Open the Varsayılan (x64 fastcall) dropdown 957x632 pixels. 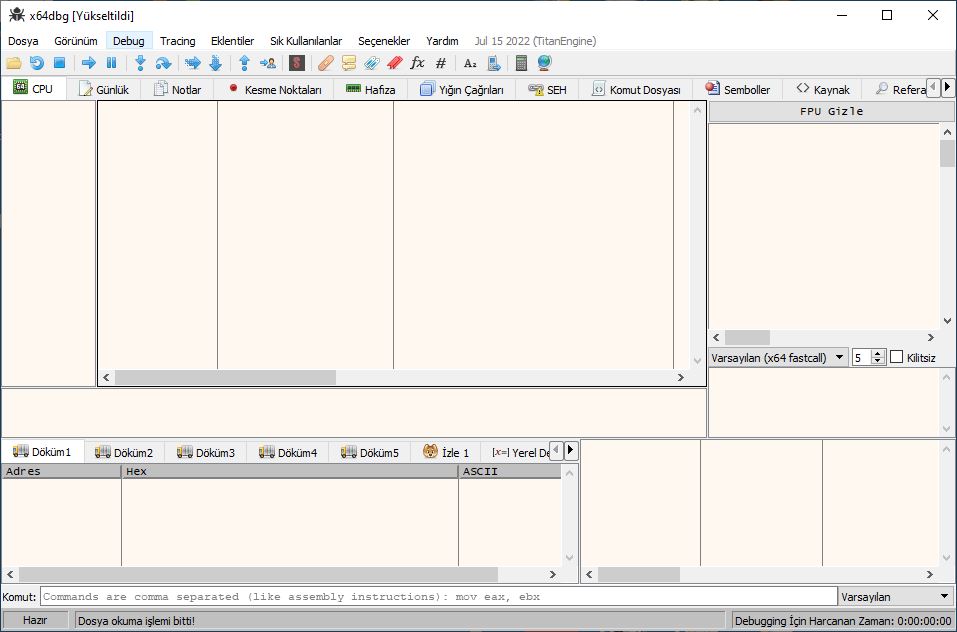tap(778, 357)
